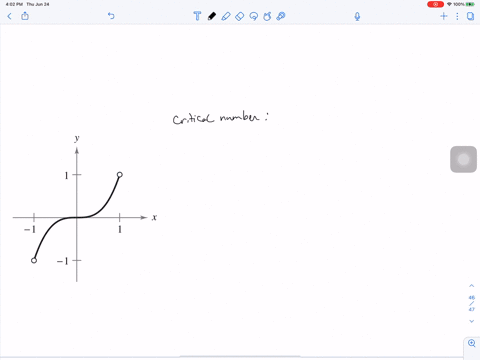Screen dimensions: 480x360
Task: Click the open circle at graph's upper endpoint
Action: click(120, 174)
